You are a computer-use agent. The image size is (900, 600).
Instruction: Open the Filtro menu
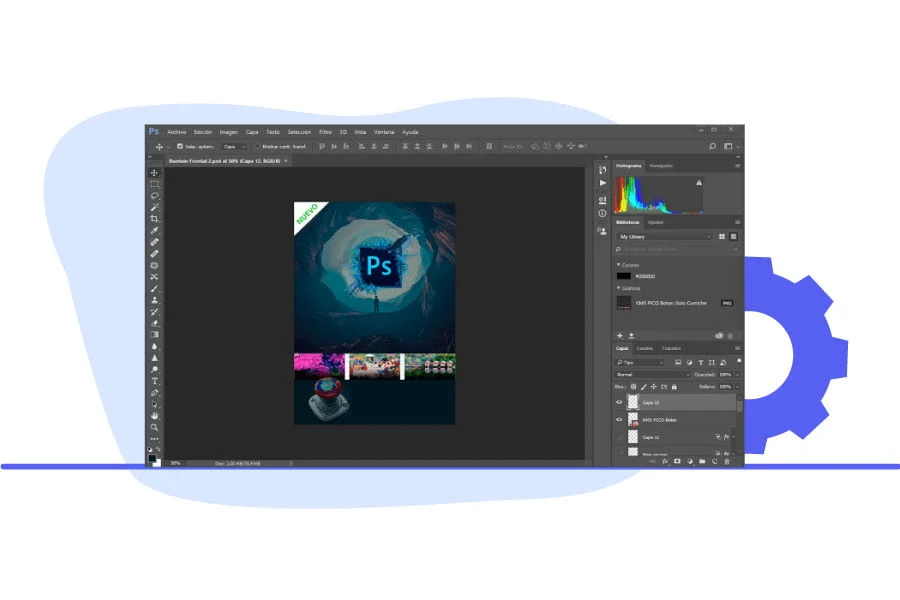point(325,132)
